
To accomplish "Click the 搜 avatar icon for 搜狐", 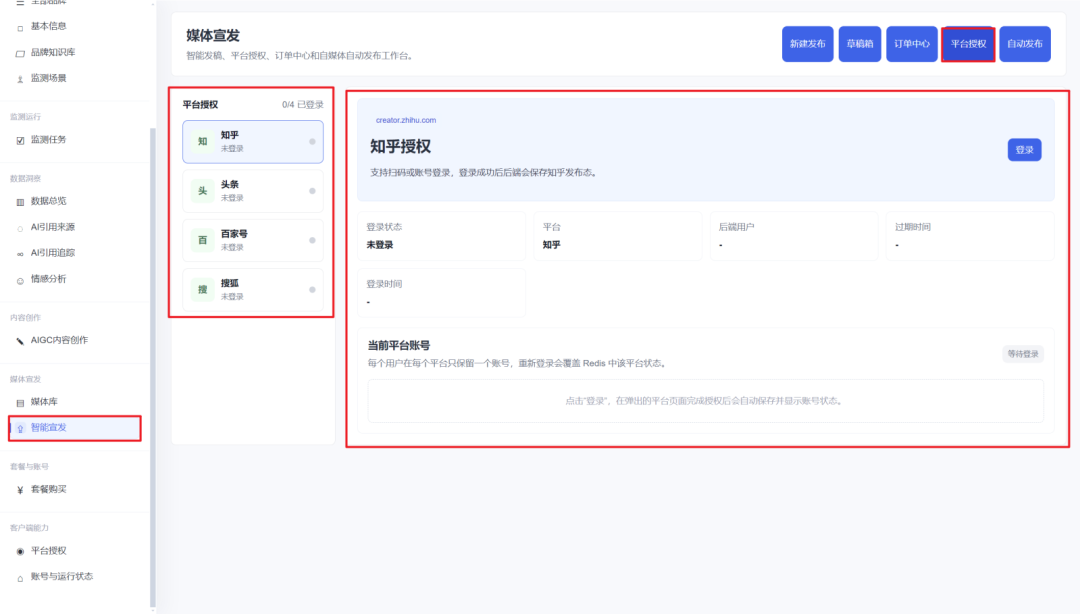I will [202, 289].
